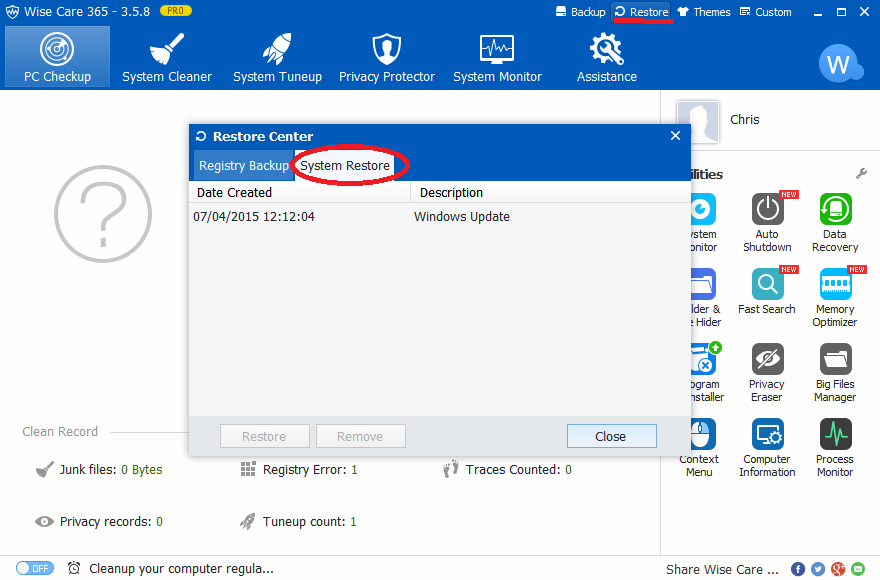Click Junk files: 0 Bytes record

[x=99, y=469]
